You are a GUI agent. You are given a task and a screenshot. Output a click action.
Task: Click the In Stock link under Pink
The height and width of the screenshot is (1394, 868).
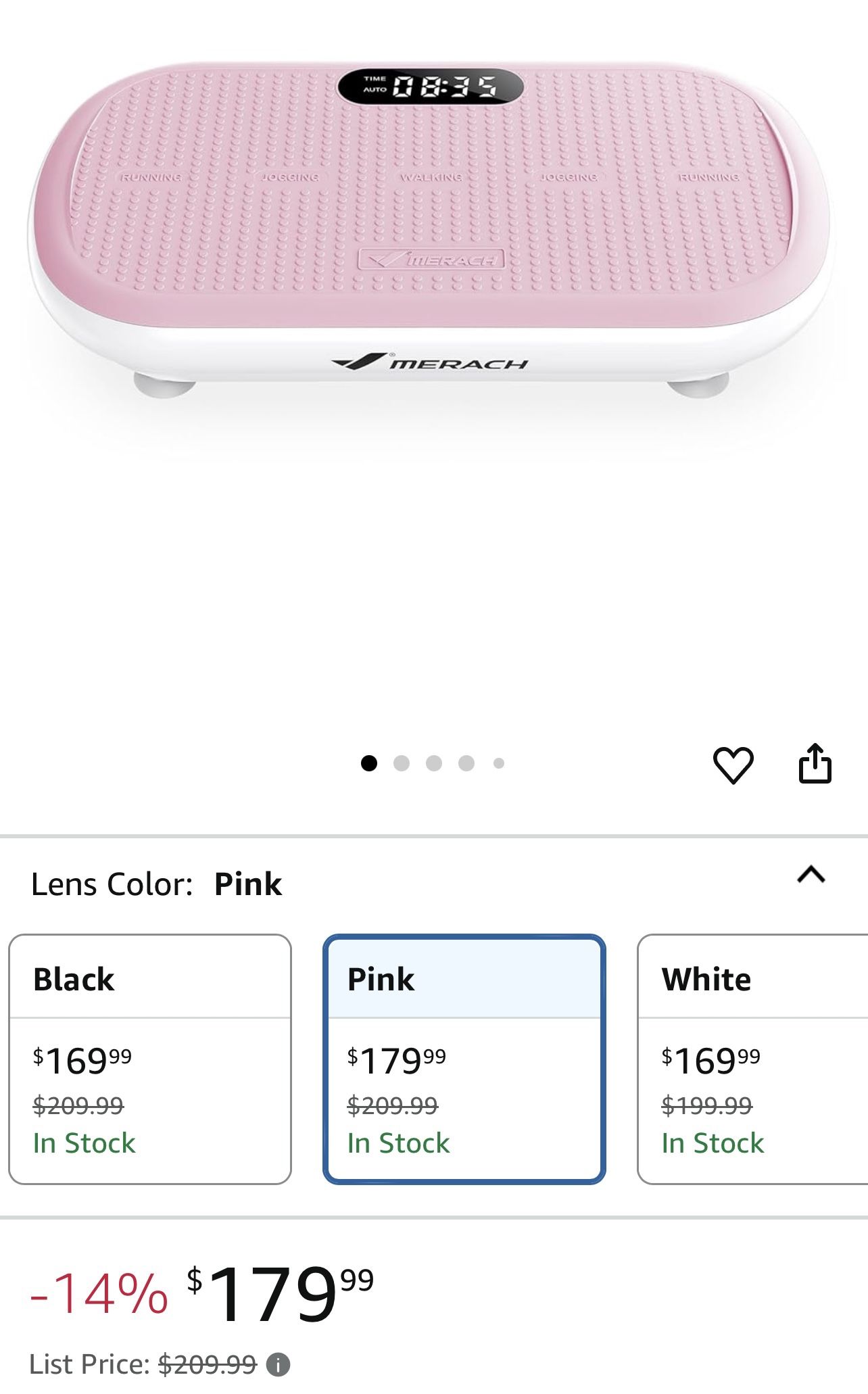(397, 1143)
